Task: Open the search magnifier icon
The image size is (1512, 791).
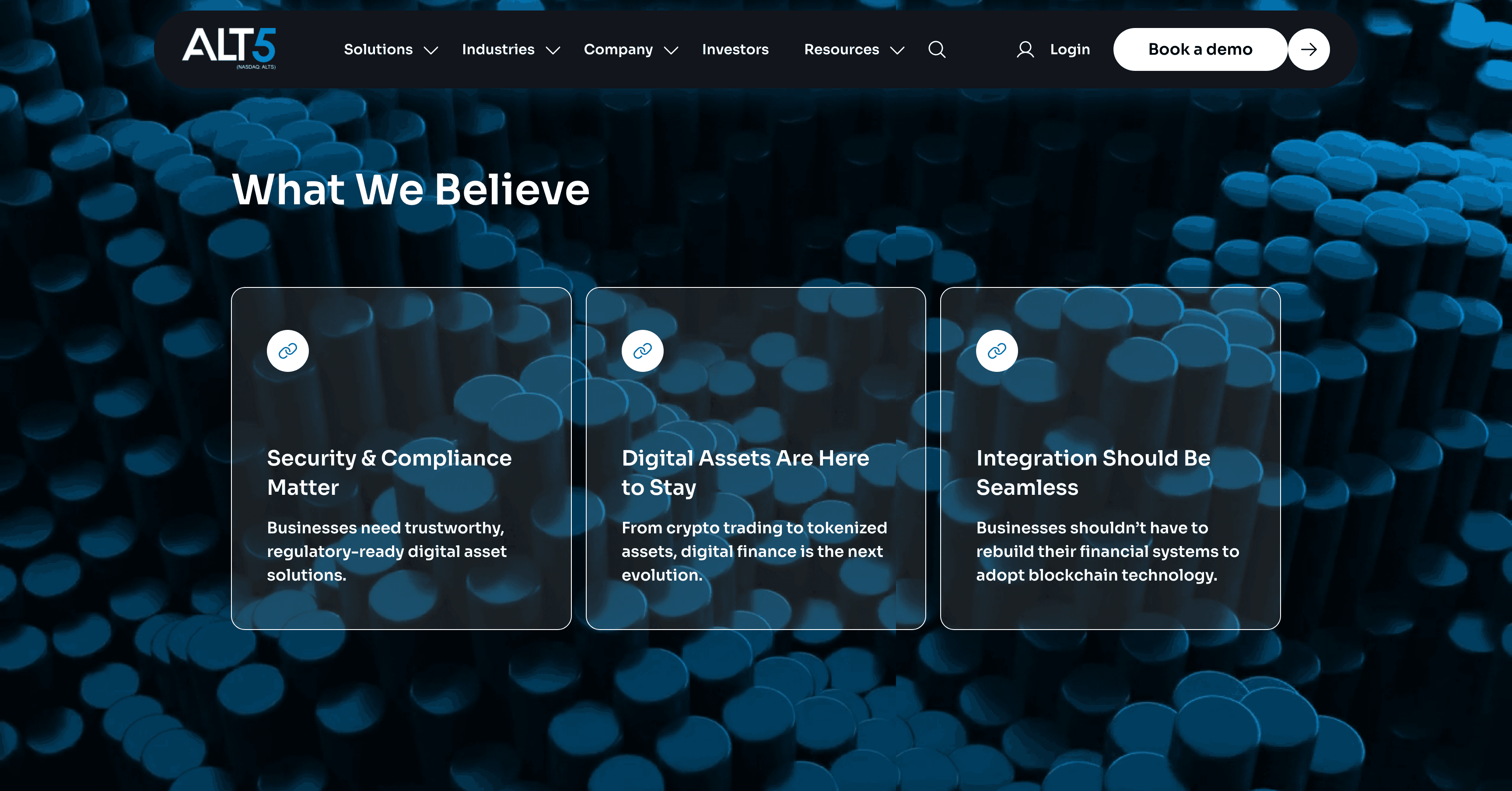Action: coord(937,49)
